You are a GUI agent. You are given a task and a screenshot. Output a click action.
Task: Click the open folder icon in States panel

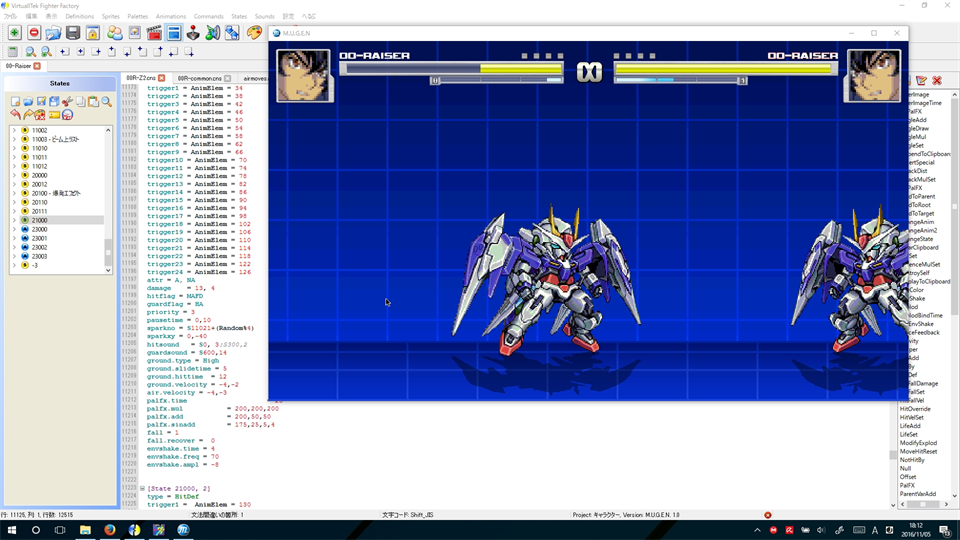(28, 102)
